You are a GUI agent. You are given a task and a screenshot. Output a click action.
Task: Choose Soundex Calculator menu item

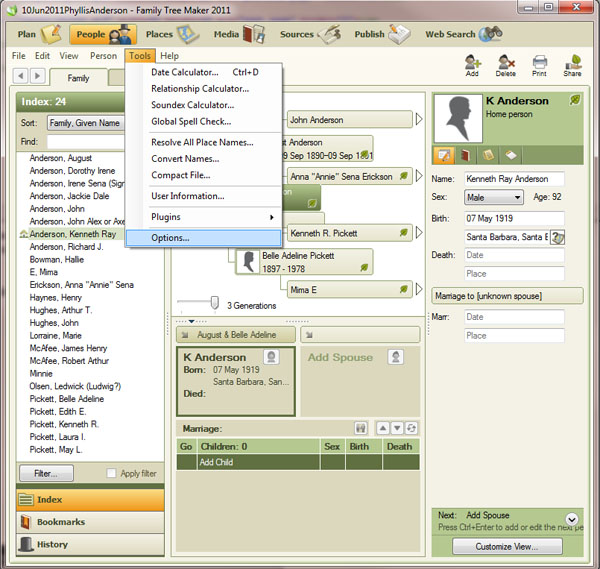coord(204,105)
